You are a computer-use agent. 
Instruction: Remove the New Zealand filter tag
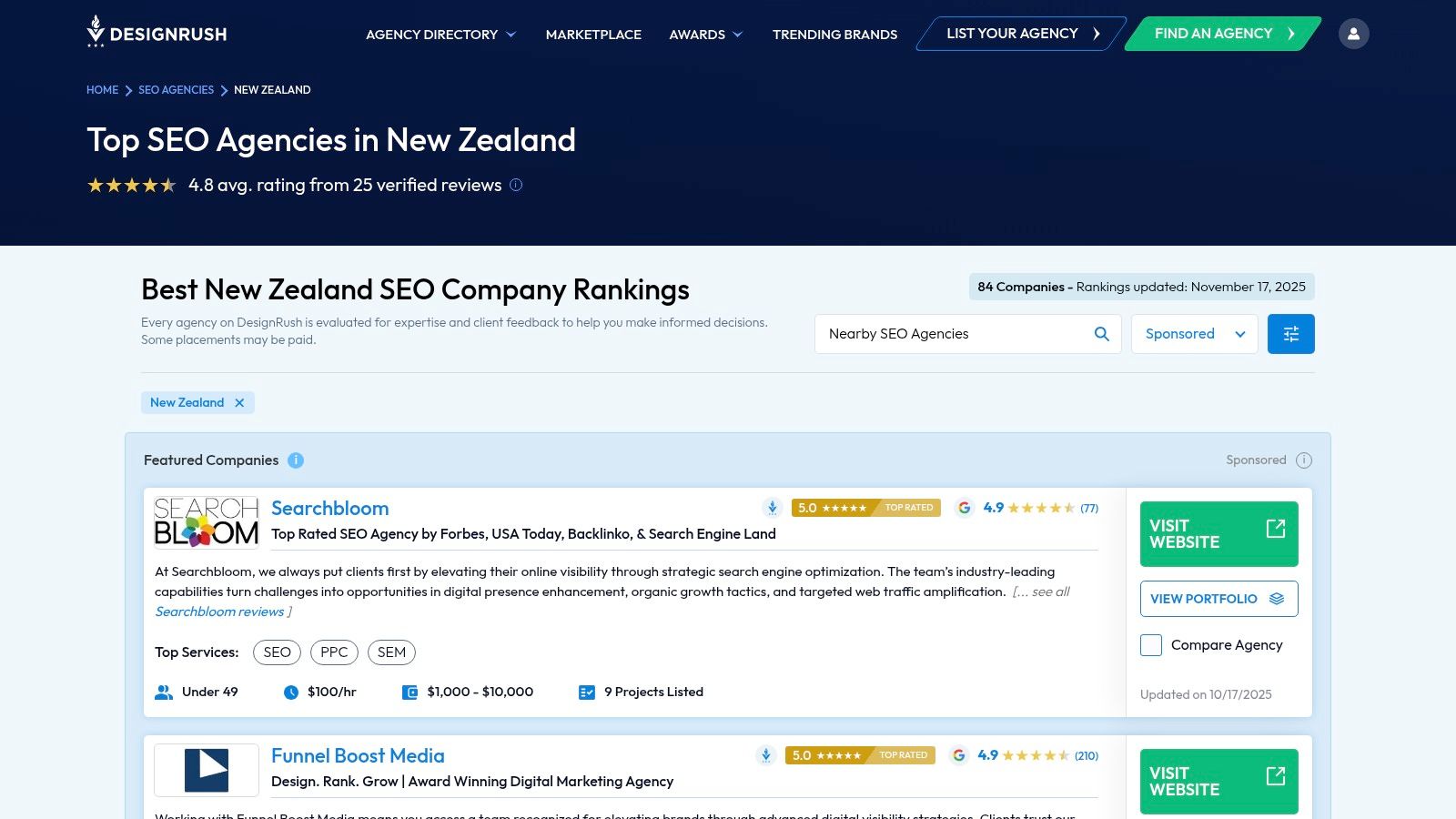click(239, 402)
